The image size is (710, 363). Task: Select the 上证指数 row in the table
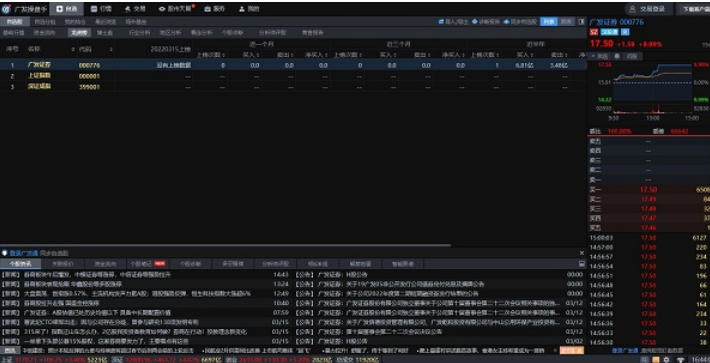point(293,76)
